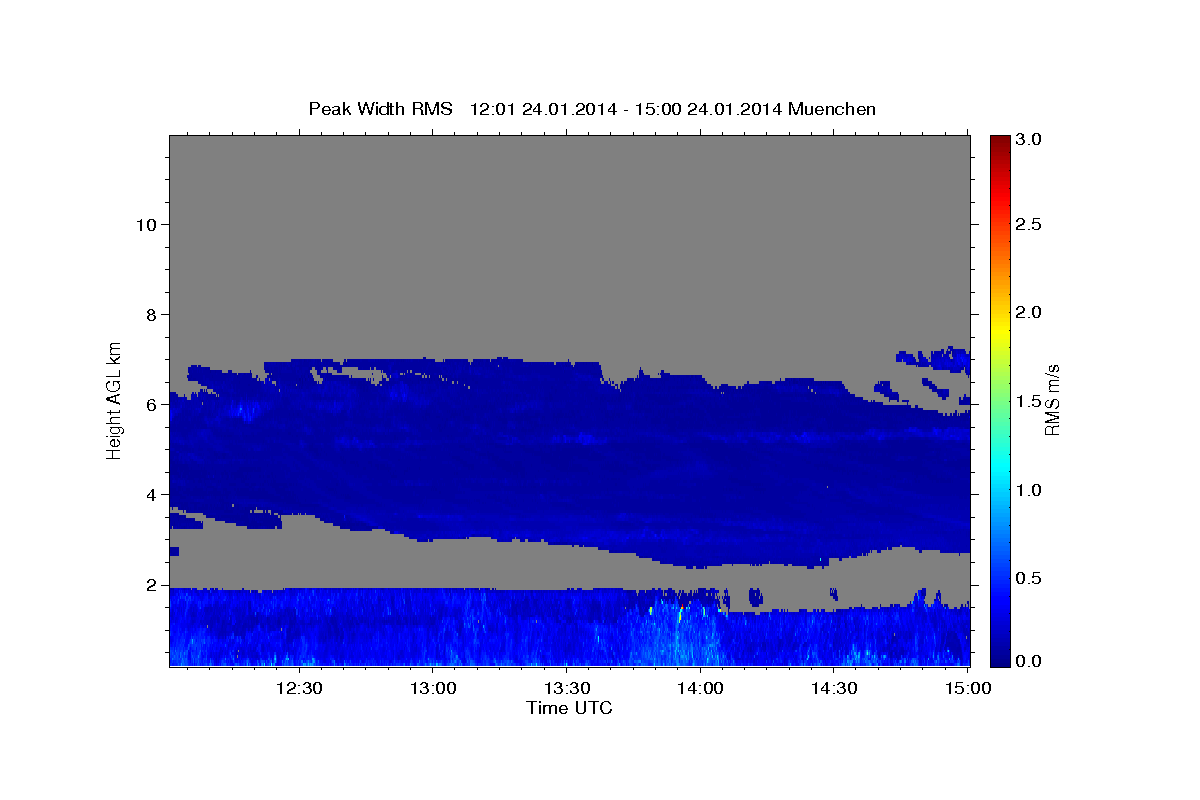Screen dimensions: 1200x800
Task: Click the colorbar label '1.0'
Action: pos(1028,490)
